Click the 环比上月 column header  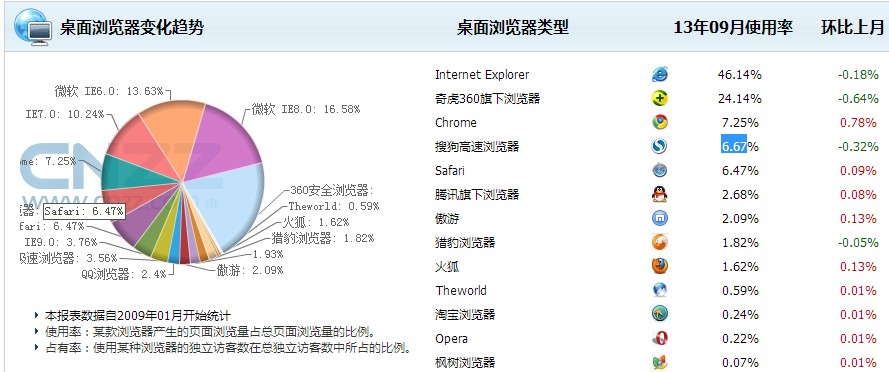(x=852, y=27)
